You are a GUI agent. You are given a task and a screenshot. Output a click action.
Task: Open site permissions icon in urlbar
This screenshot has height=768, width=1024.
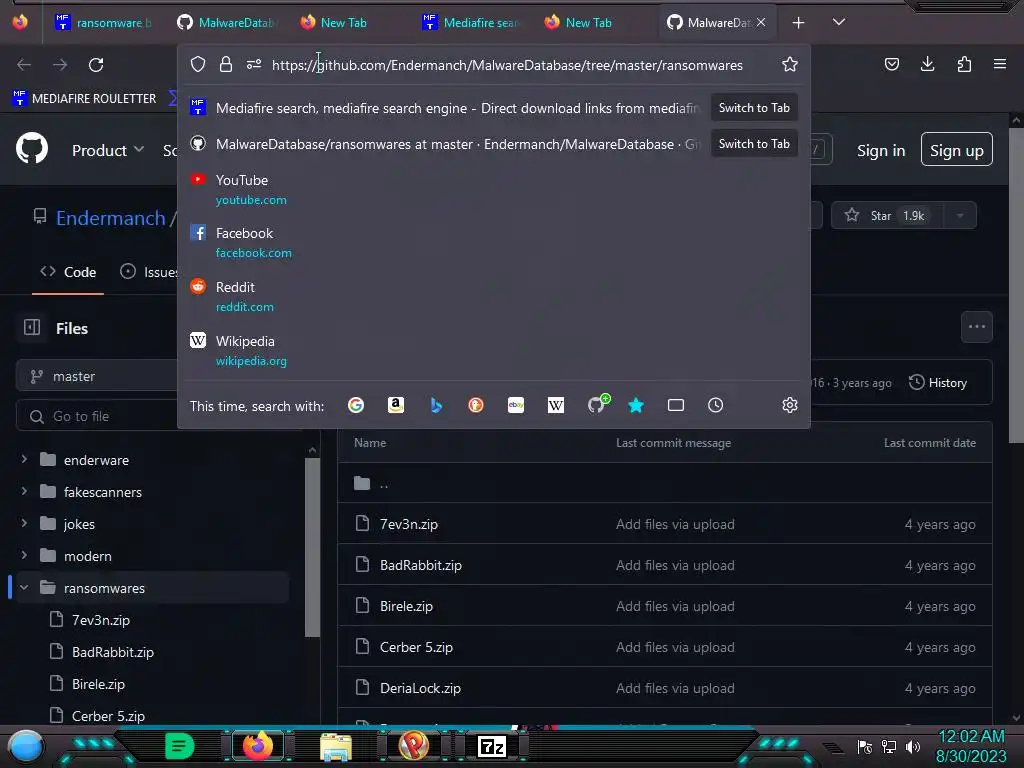[254, 64]
